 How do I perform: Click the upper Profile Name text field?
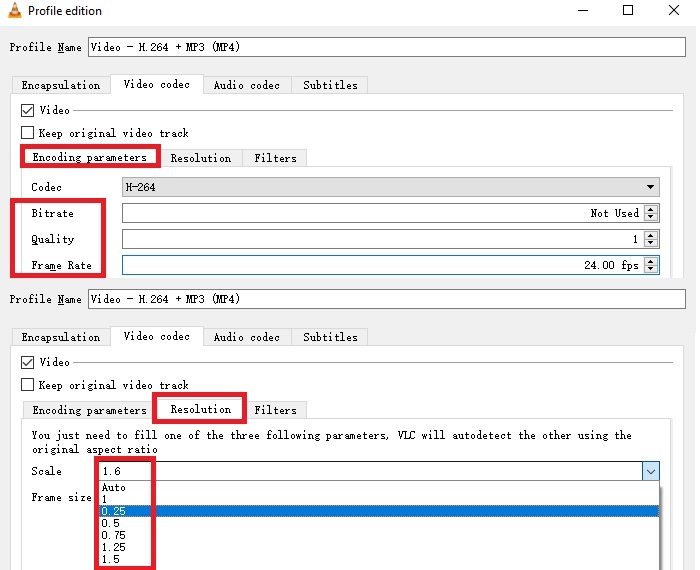pyautogui.click(x=387, y=47)
